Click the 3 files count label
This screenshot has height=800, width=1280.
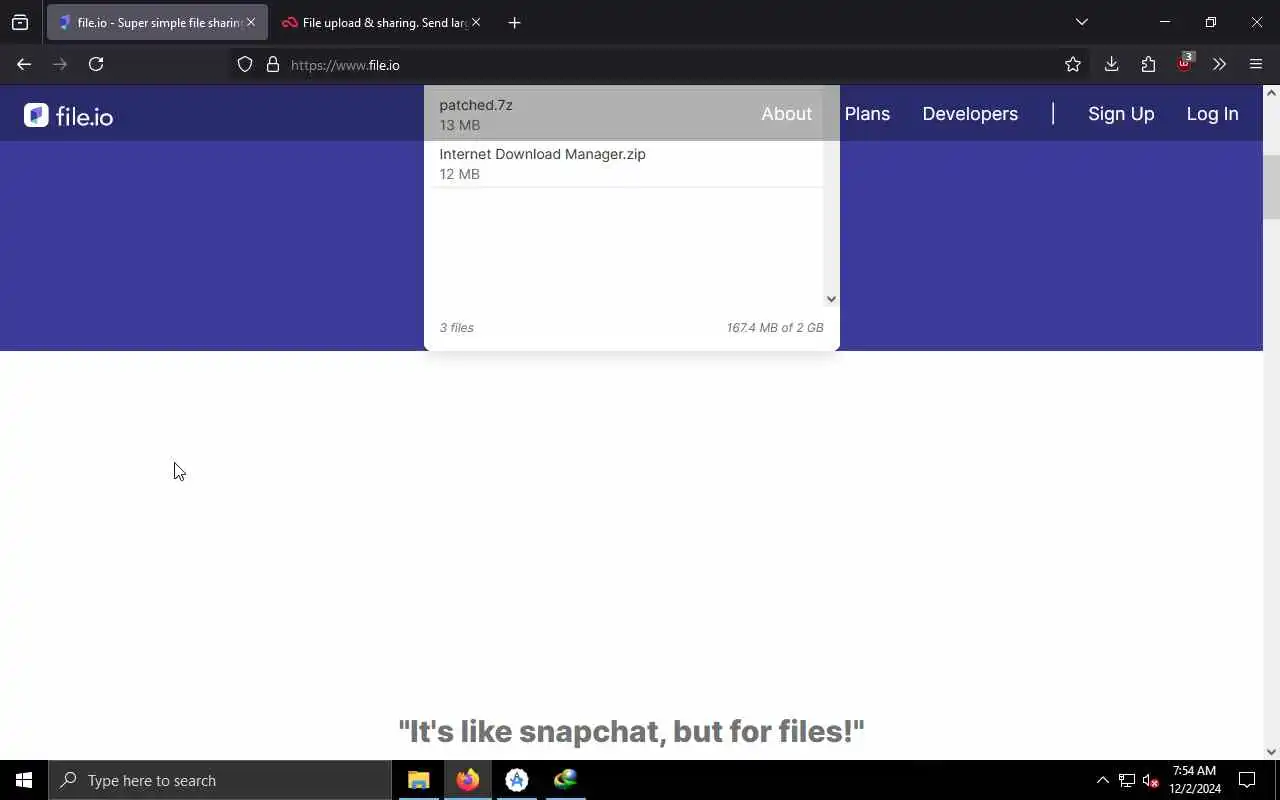457,328
